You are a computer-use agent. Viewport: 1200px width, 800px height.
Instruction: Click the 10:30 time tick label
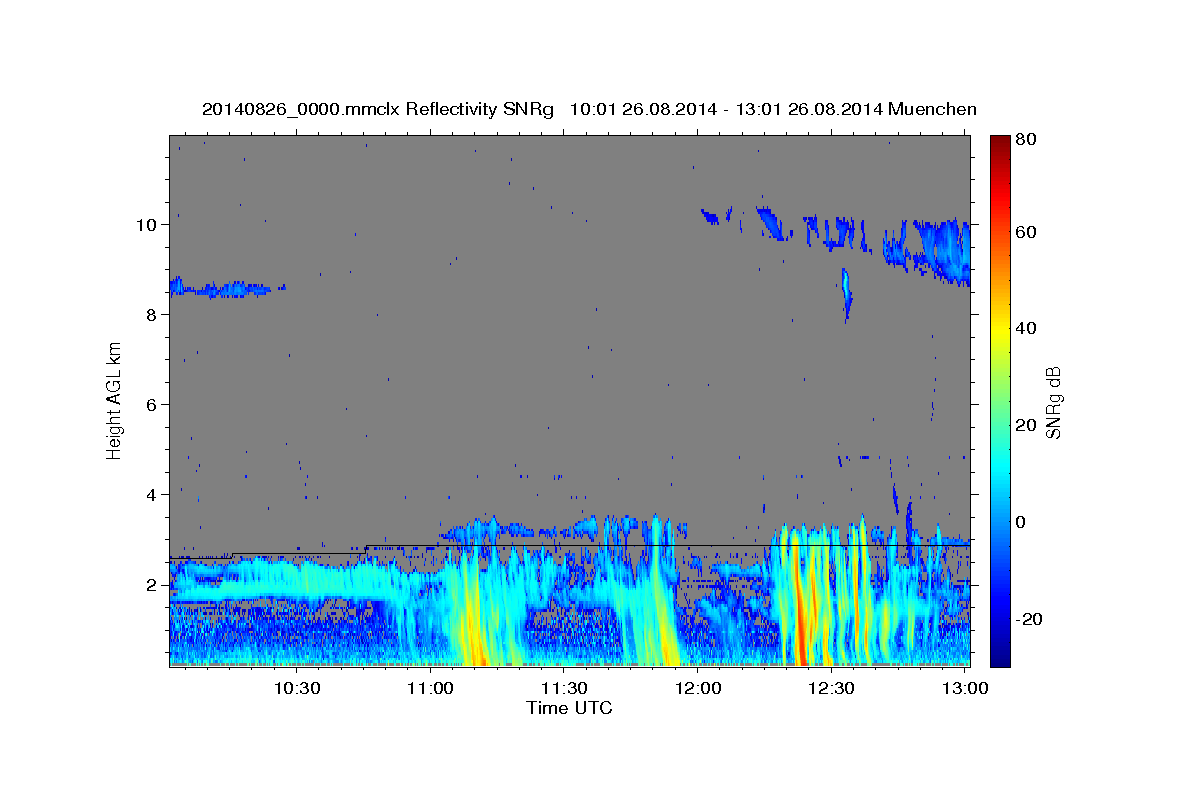(x=298, y=688)
